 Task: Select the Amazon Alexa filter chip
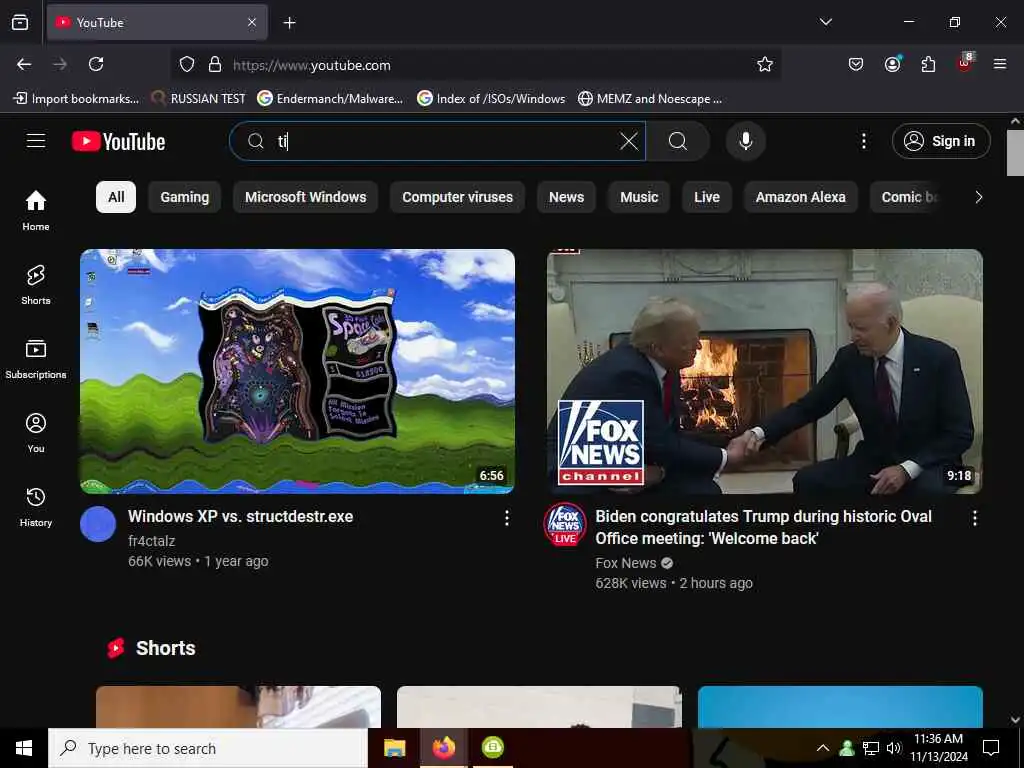pos(801,197)
